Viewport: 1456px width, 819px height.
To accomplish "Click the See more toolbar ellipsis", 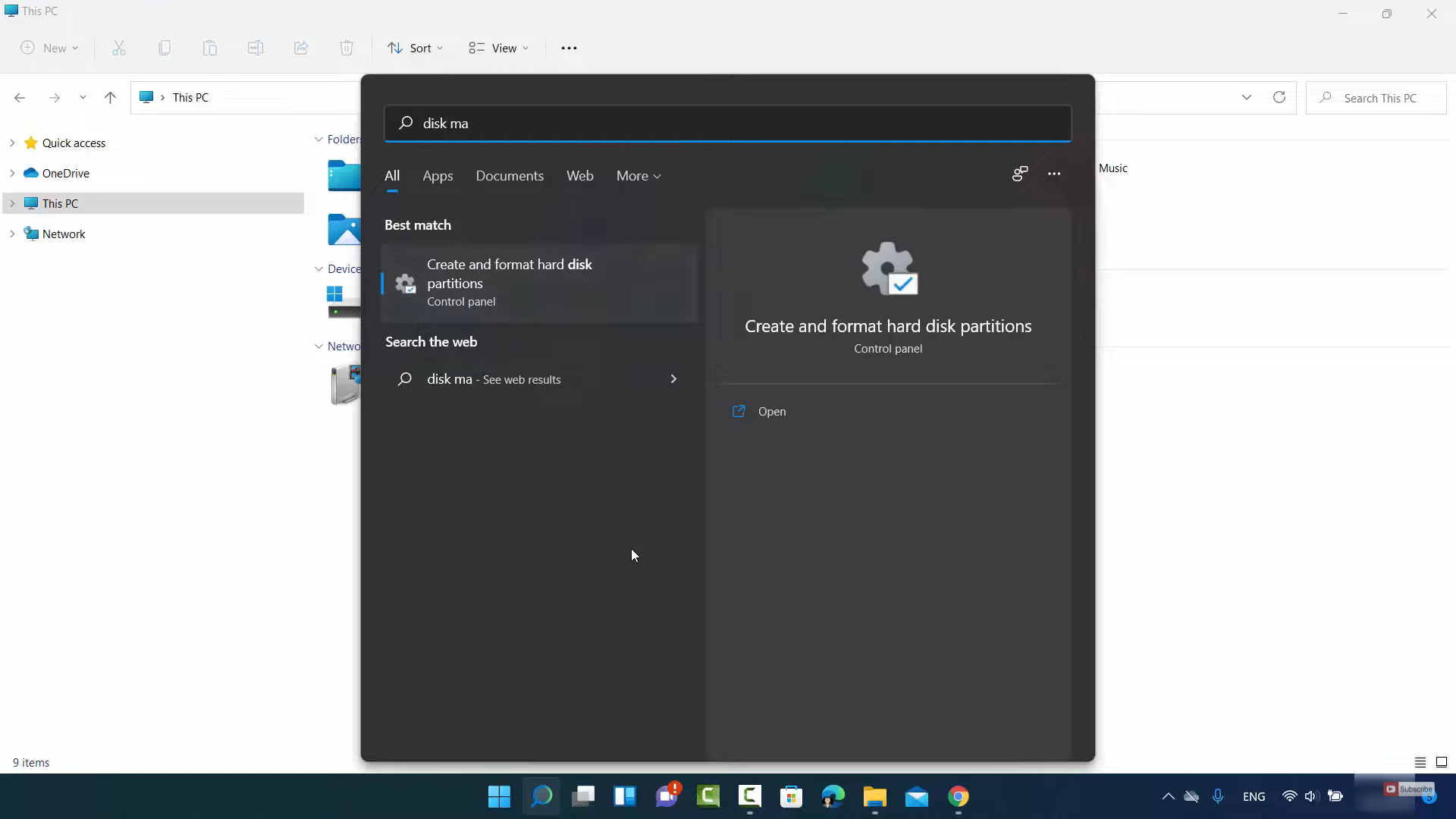I will (569, 48).
